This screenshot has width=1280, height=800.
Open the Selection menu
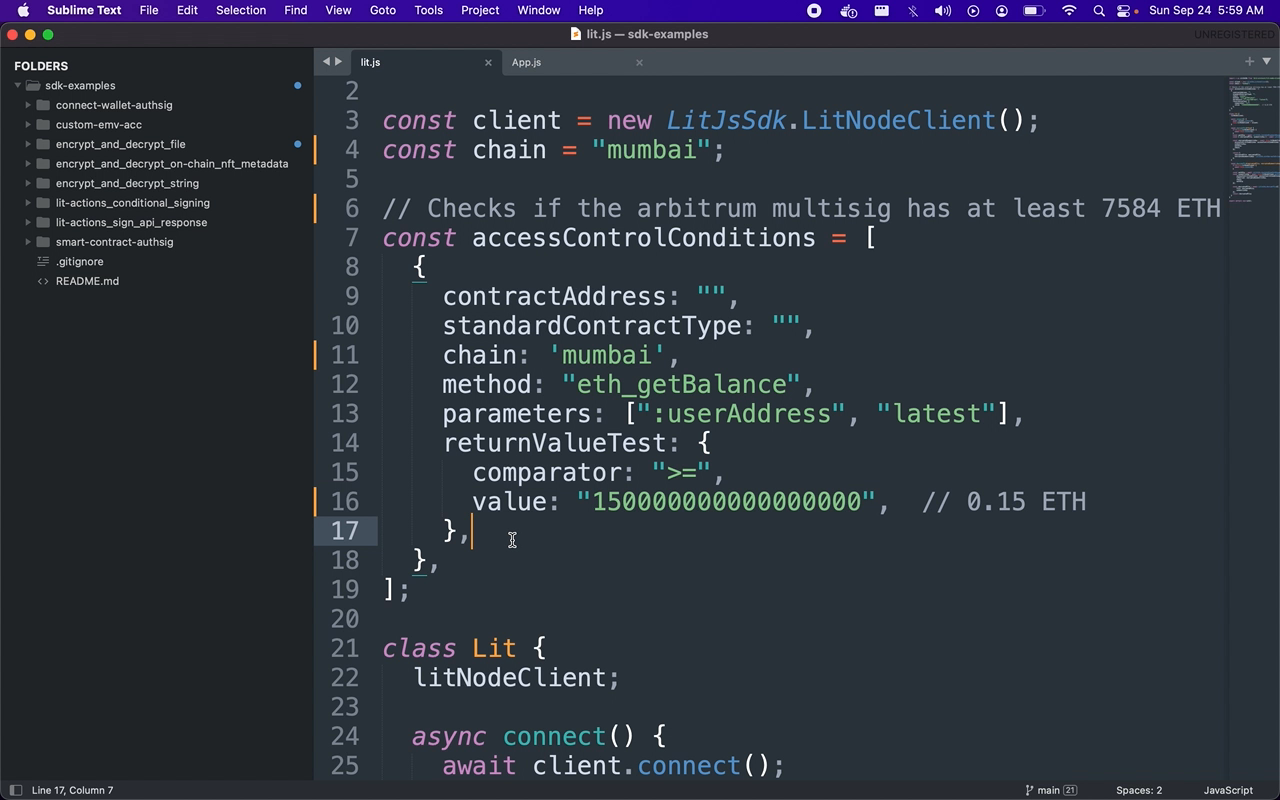pos(241,10)
